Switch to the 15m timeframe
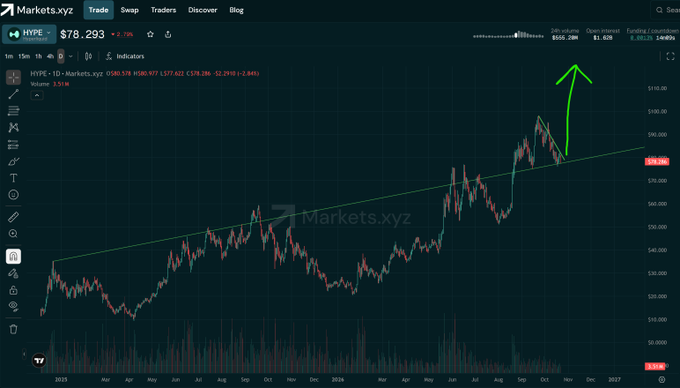680x388 pixels. coord(24,56)
